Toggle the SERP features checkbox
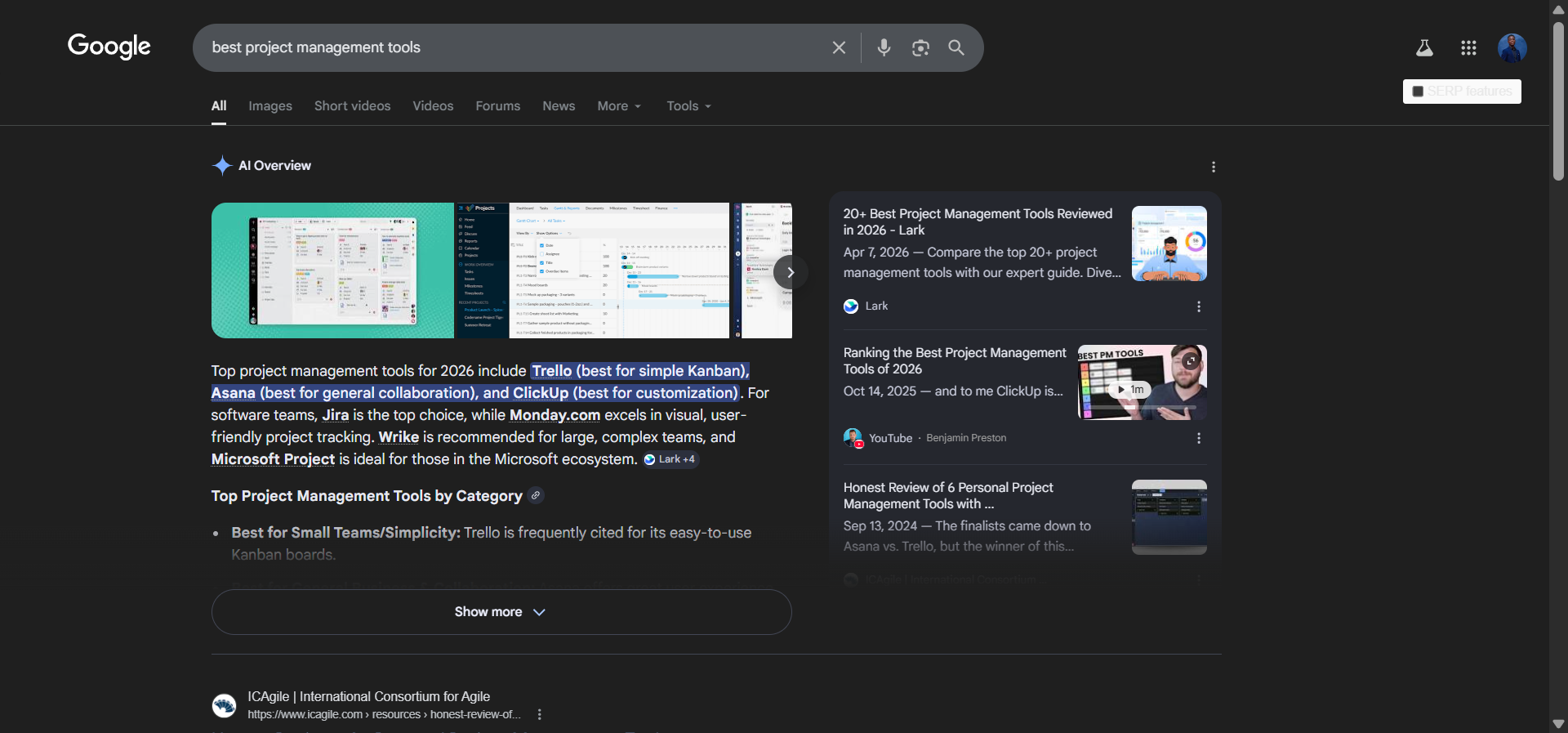The image size is (1568, 733). click(1418, 92)
